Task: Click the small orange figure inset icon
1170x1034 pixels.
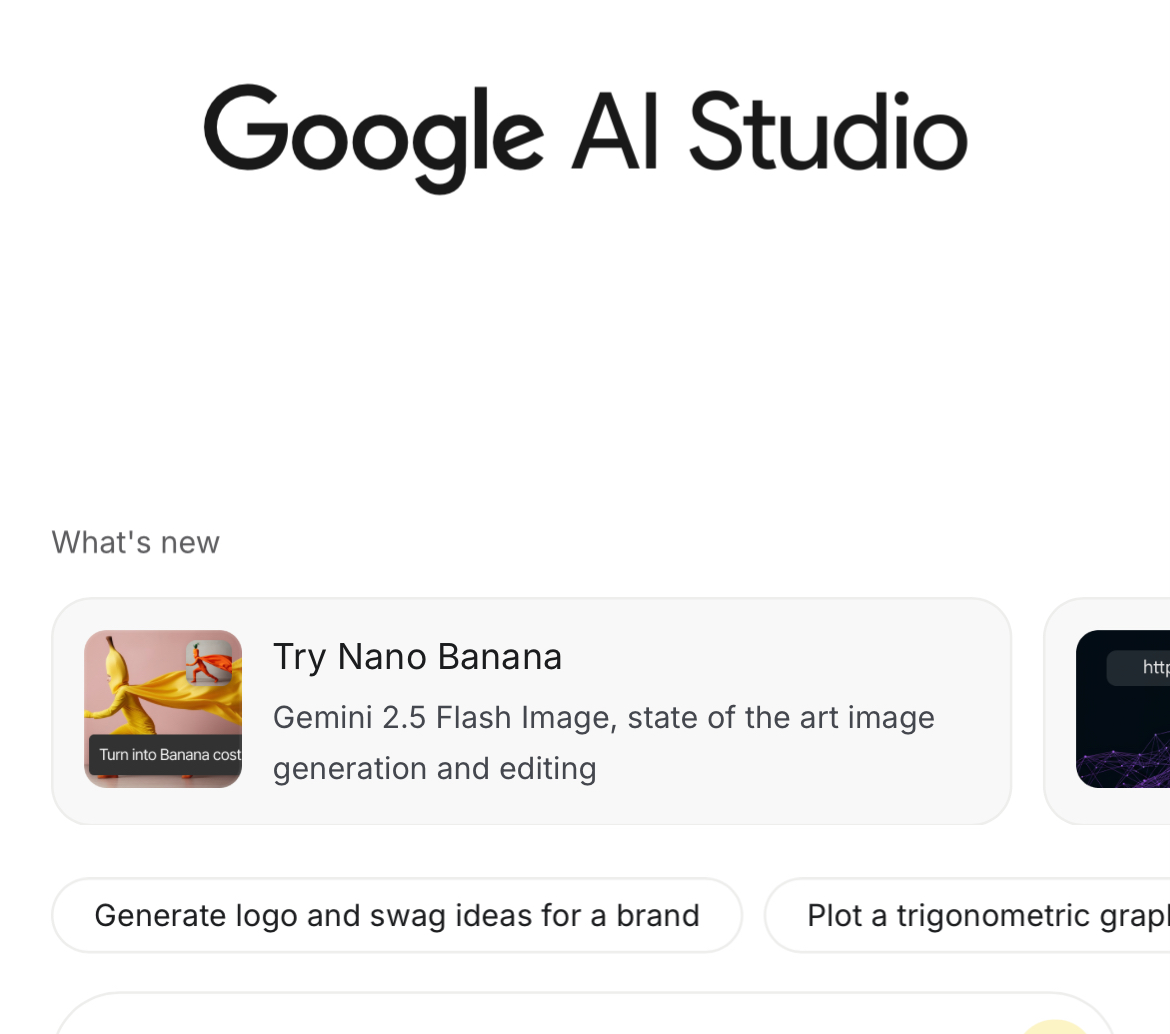Action: 208,661
